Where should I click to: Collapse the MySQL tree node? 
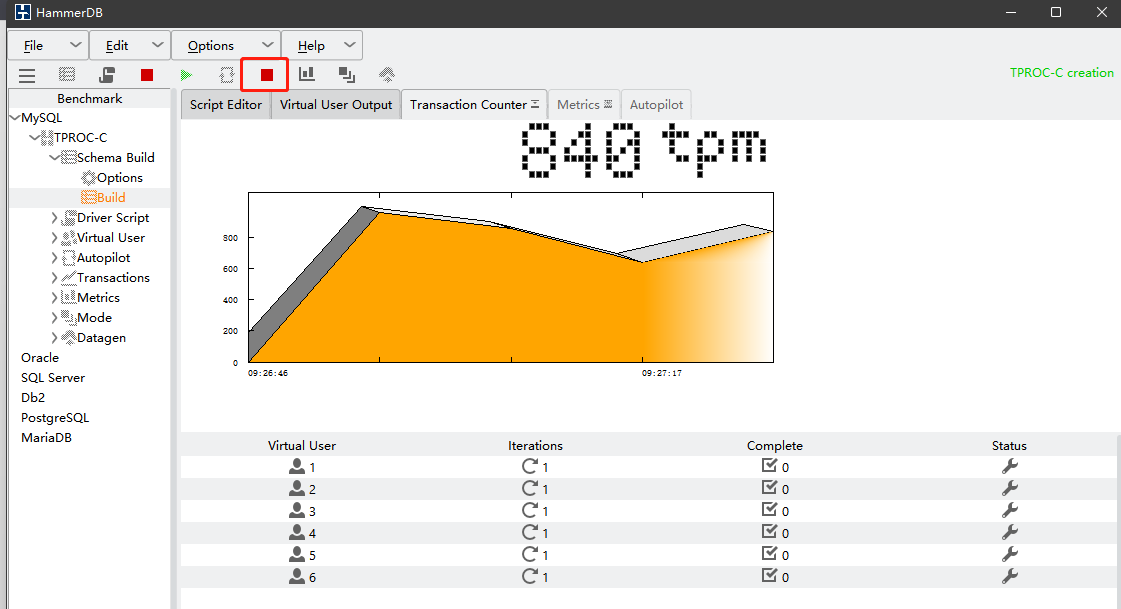(15, 117)
